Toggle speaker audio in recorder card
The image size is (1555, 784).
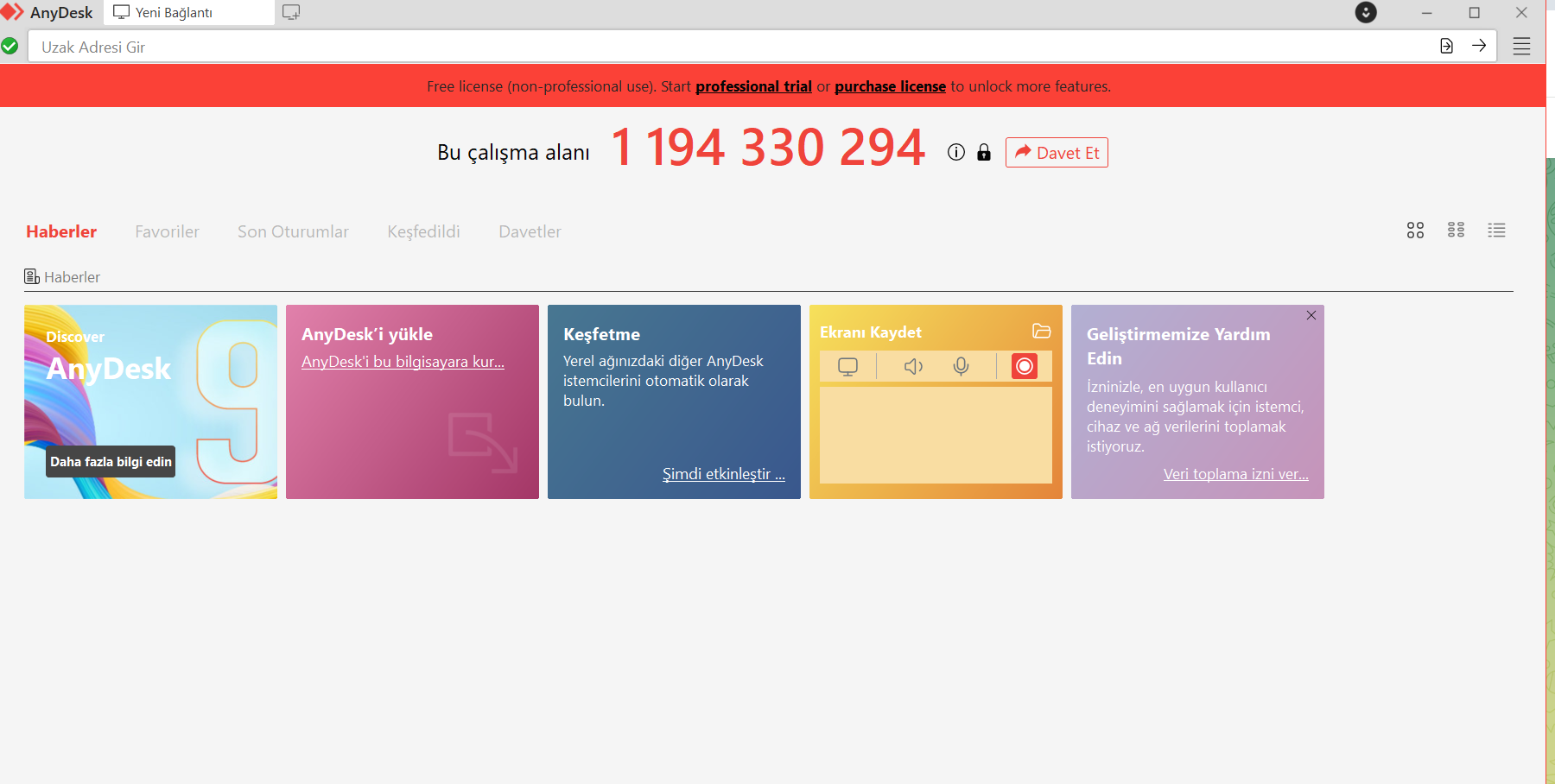click(x=913, y=367)
